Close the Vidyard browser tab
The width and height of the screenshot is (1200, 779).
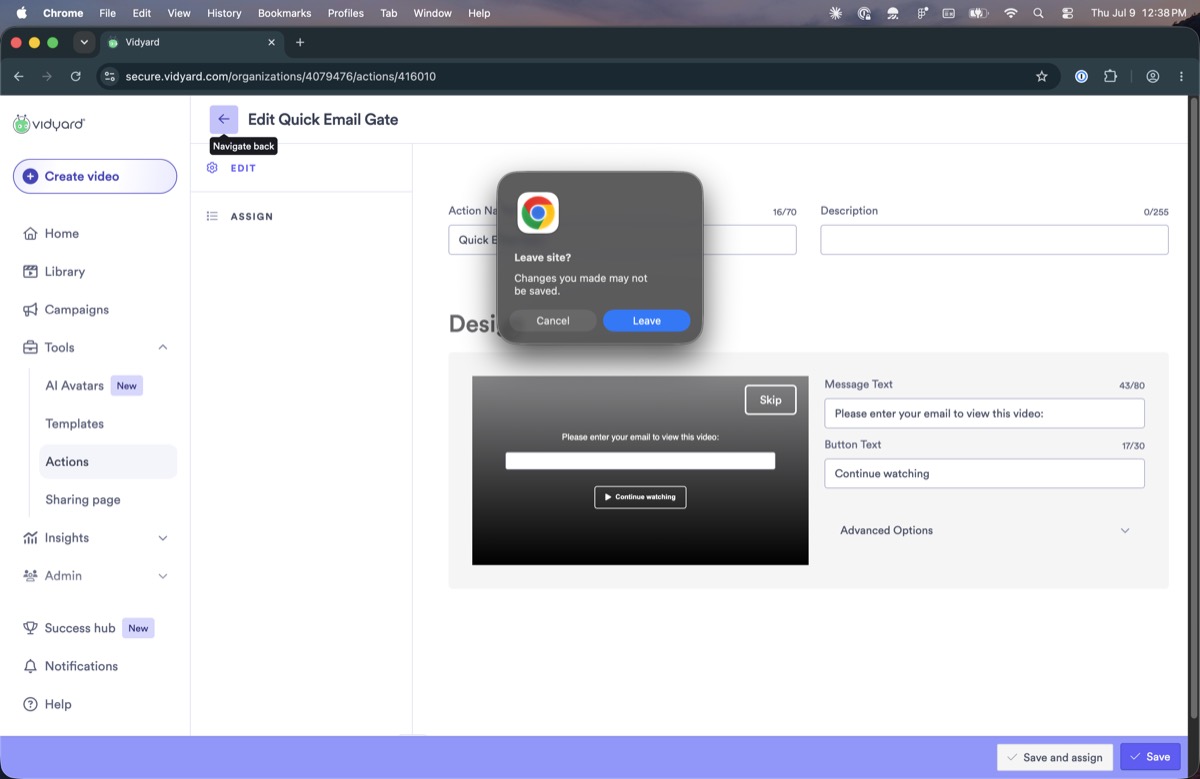tap(272, 42)
